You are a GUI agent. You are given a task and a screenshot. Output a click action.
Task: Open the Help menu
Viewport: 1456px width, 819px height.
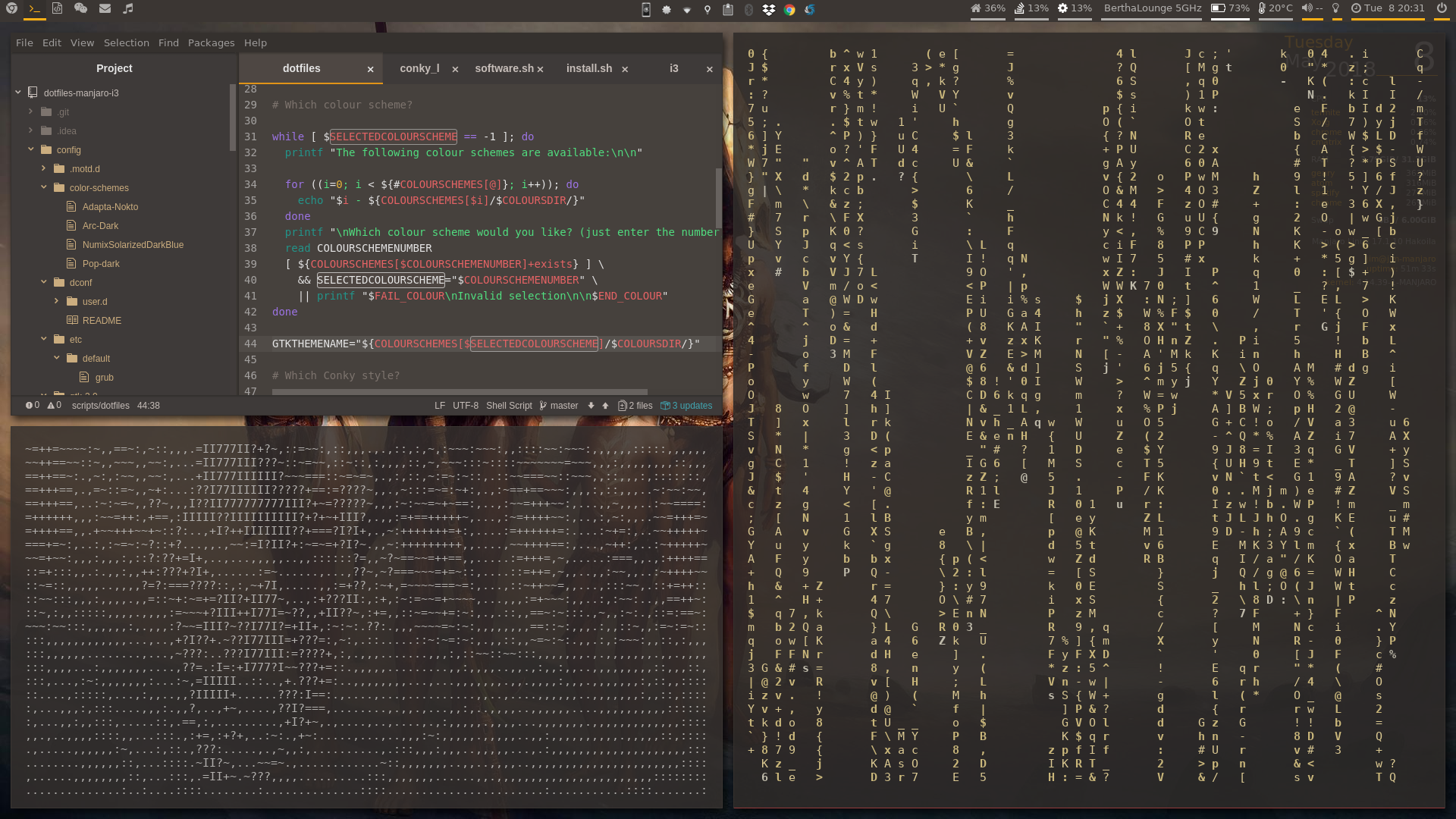[x=255, y=43]
